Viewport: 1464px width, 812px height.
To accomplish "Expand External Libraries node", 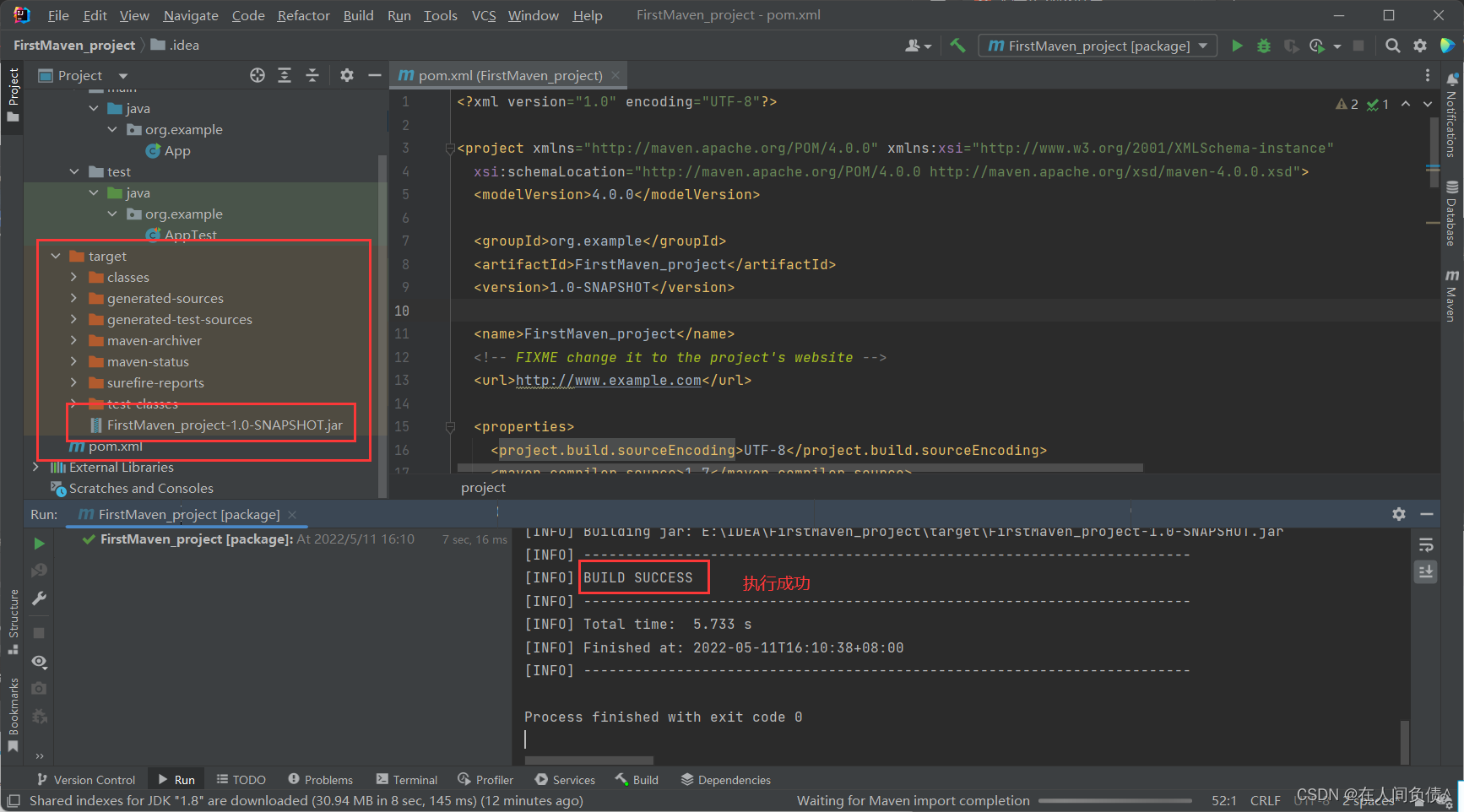I will 36,467.
